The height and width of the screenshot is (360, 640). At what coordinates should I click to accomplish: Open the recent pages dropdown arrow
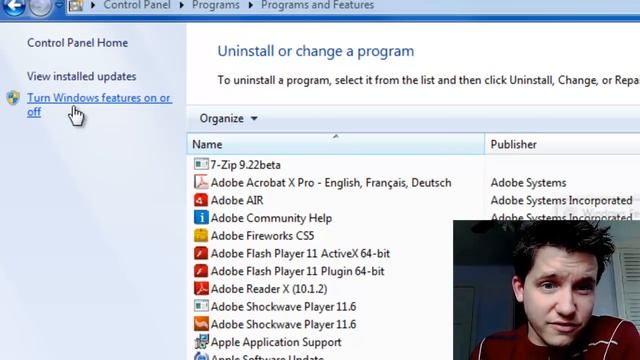[59, 5]
